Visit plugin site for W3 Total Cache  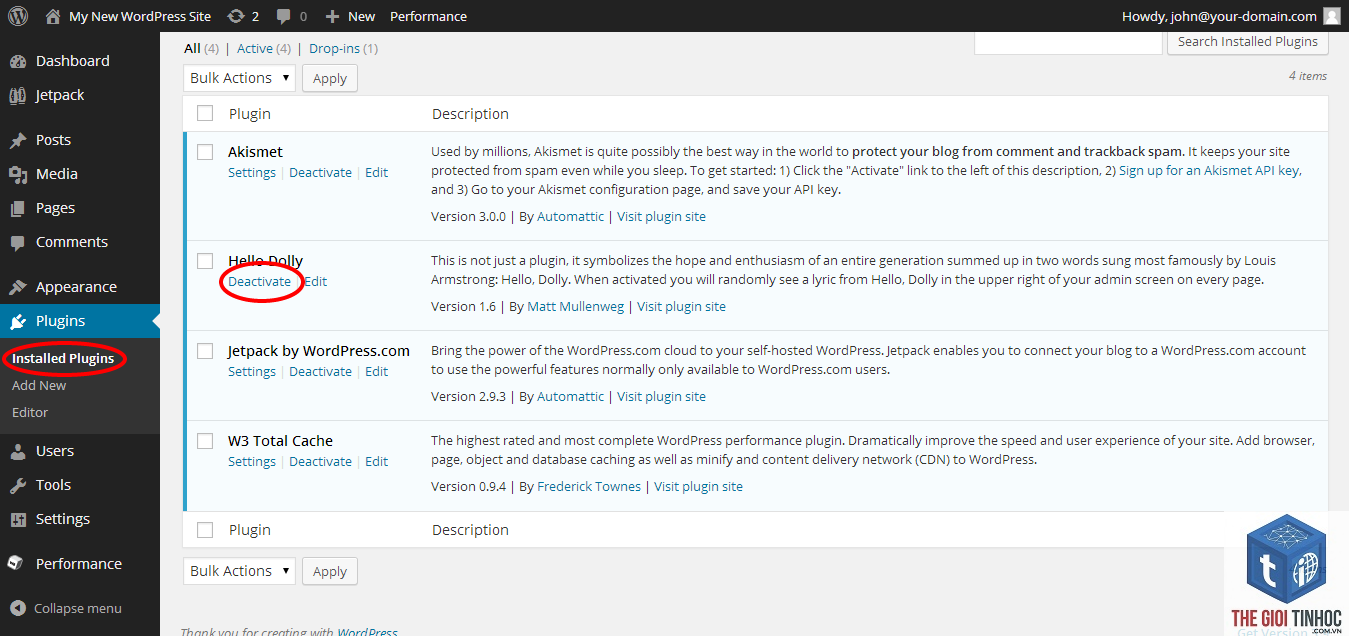coord(698,486)
